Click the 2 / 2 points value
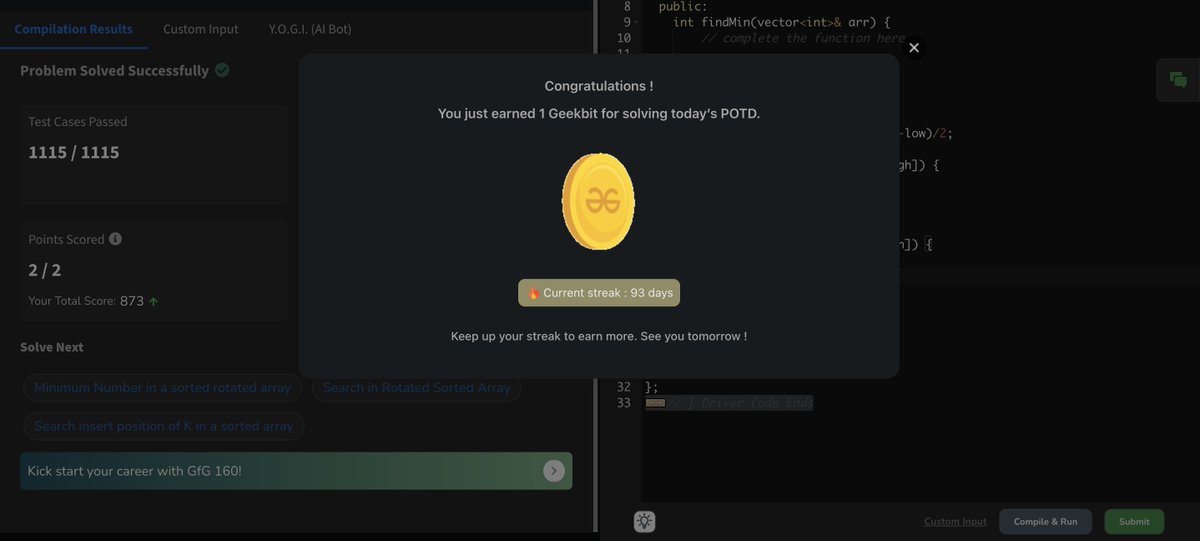Viewport: 1200px width, 541px height. 45,270
